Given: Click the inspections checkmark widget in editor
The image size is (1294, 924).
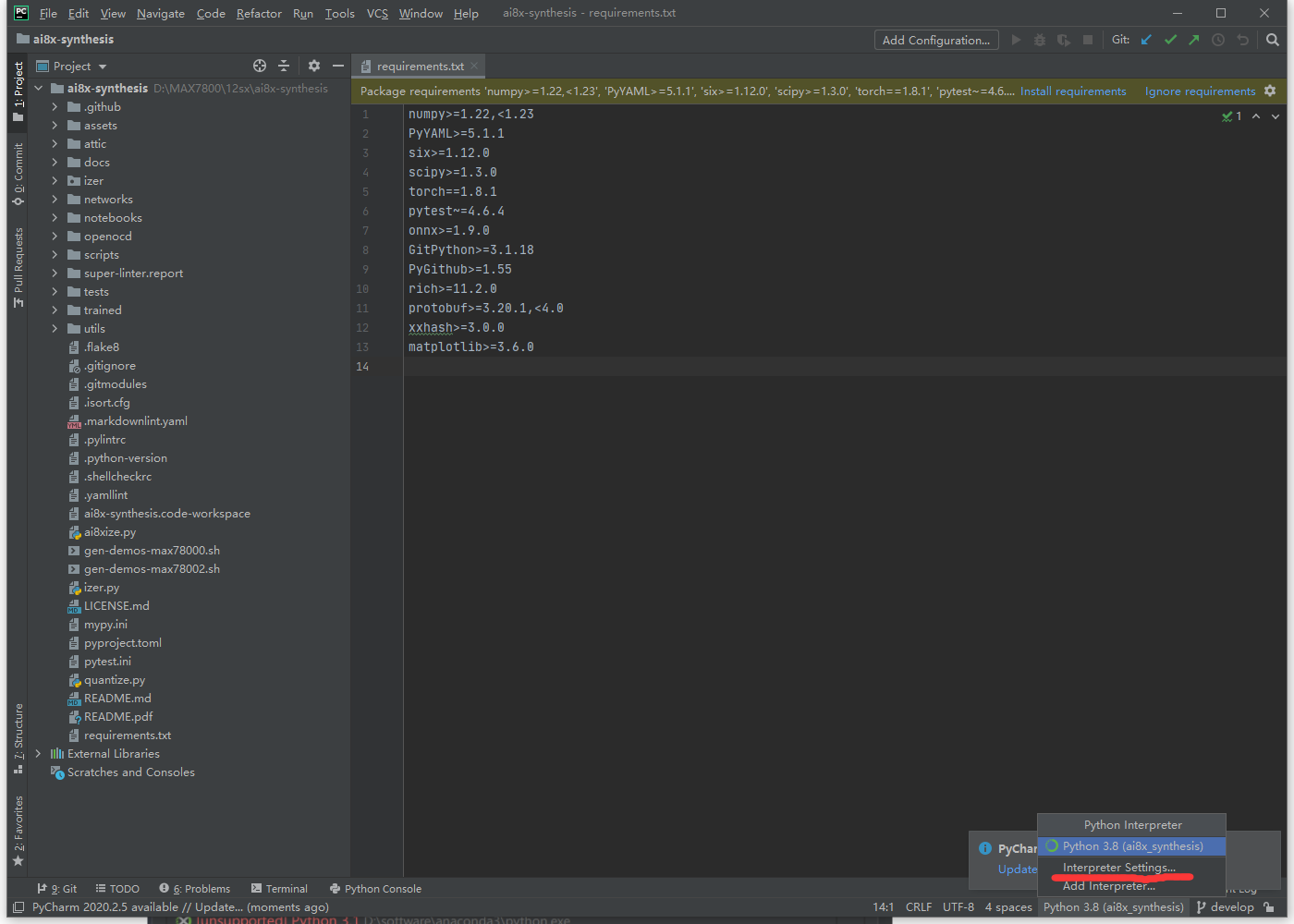Looking at the screenshot, I should [1231, 115].
